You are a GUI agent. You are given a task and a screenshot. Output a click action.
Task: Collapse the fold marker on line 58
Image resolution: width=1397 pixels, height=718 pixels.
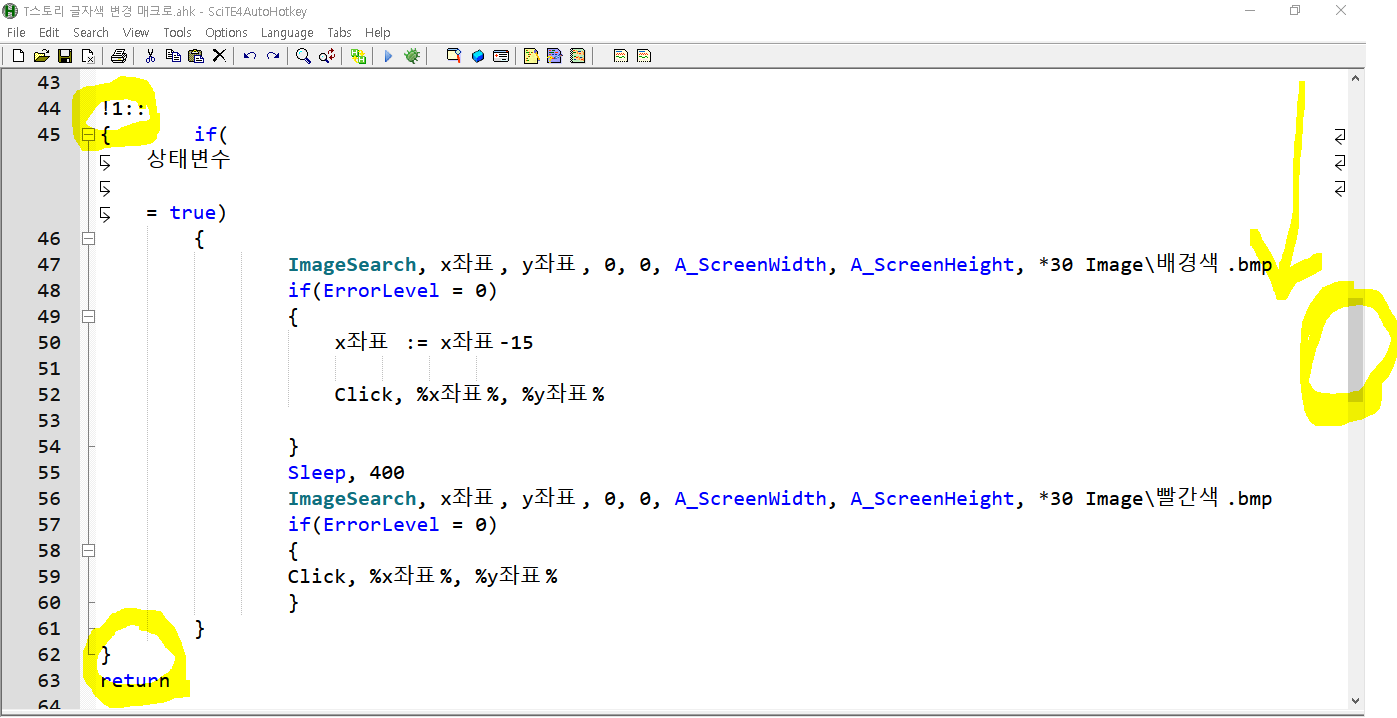(88, 550)
